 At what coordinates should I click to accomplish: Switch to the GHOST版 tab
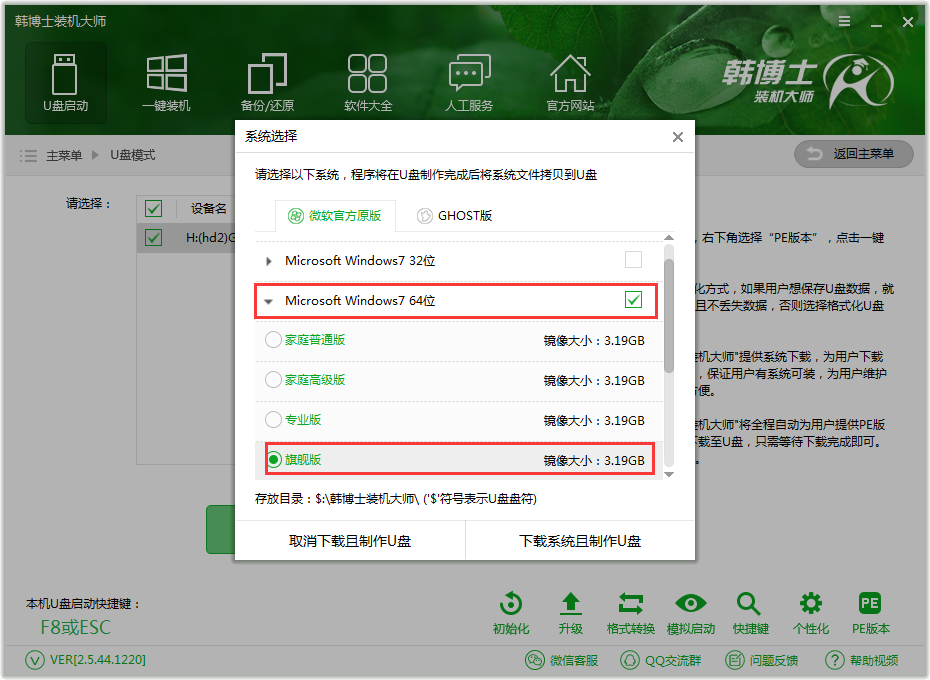455,215
